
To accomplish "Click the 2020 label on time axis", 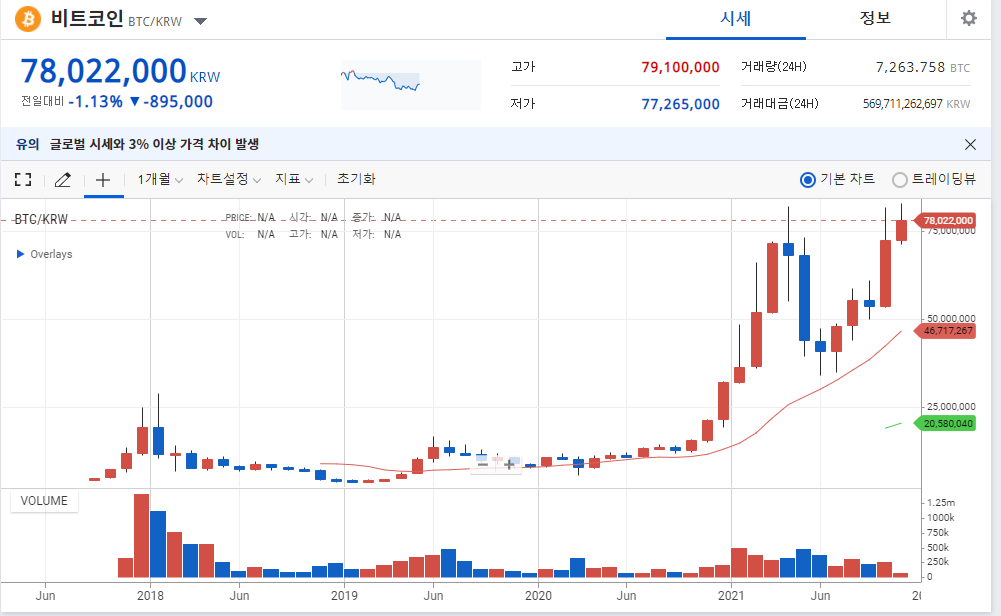I will tap(538, 596).
